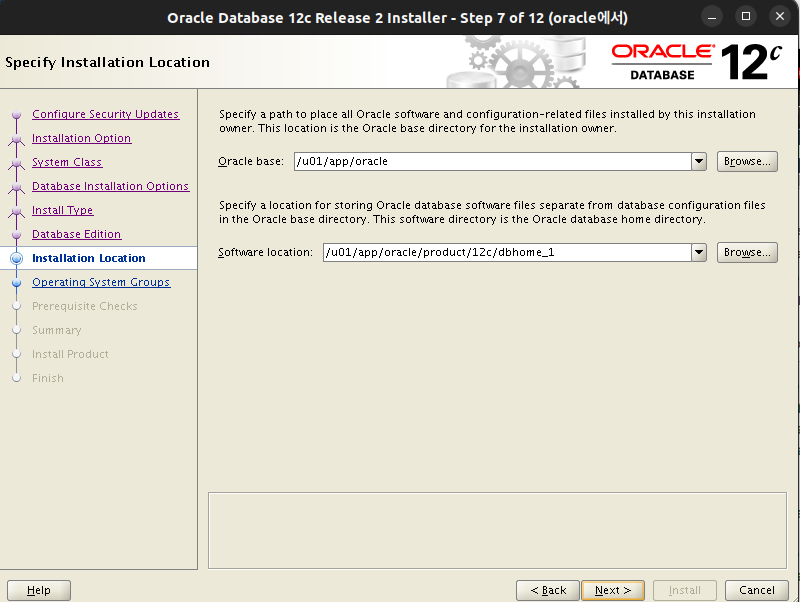
Task: Click the Summary step bullet
Action: pos(16,330)
